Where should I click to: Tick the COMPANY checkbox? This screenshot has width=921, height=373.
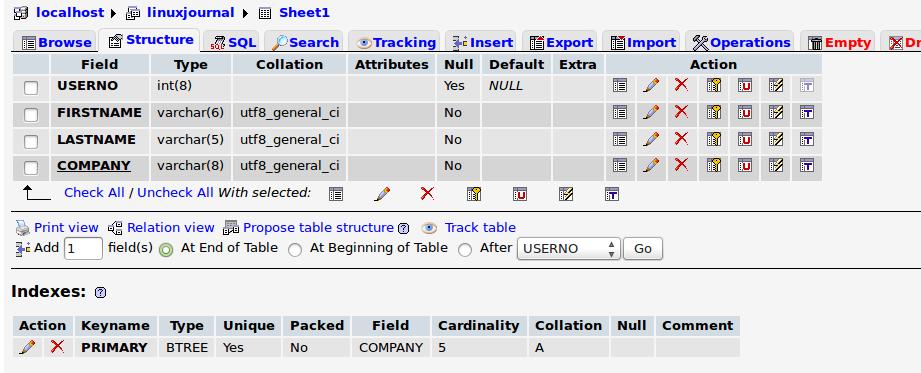[31, 168]
